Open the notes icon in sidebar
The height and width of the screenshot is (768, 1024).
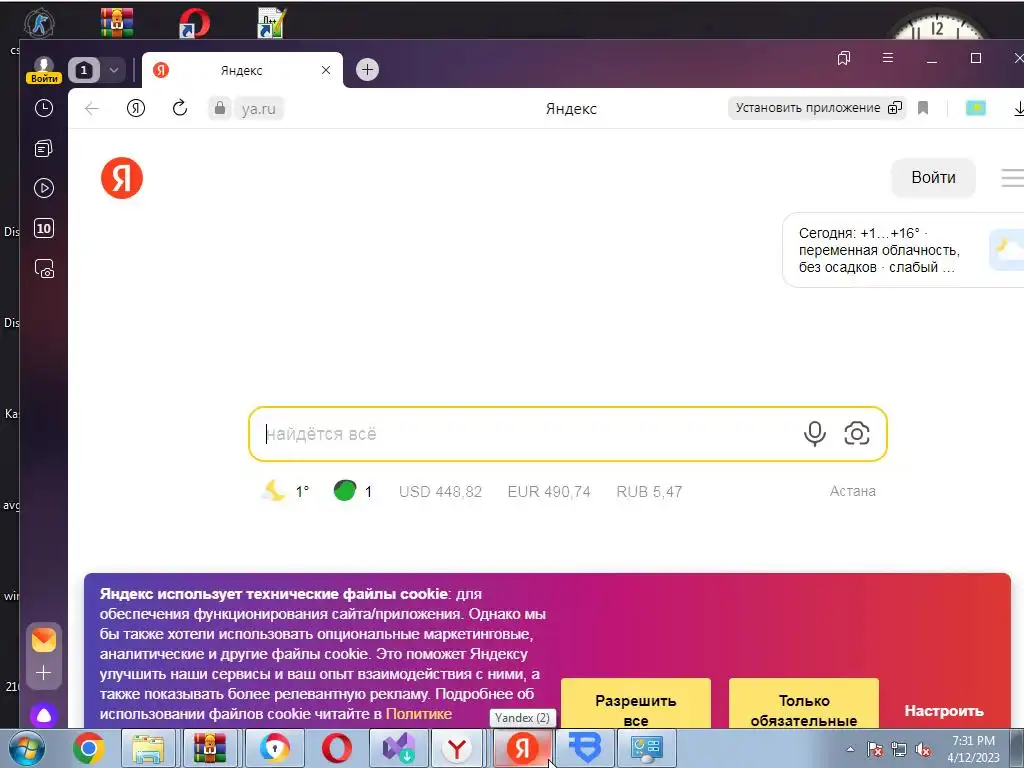[x=44, y=149]
